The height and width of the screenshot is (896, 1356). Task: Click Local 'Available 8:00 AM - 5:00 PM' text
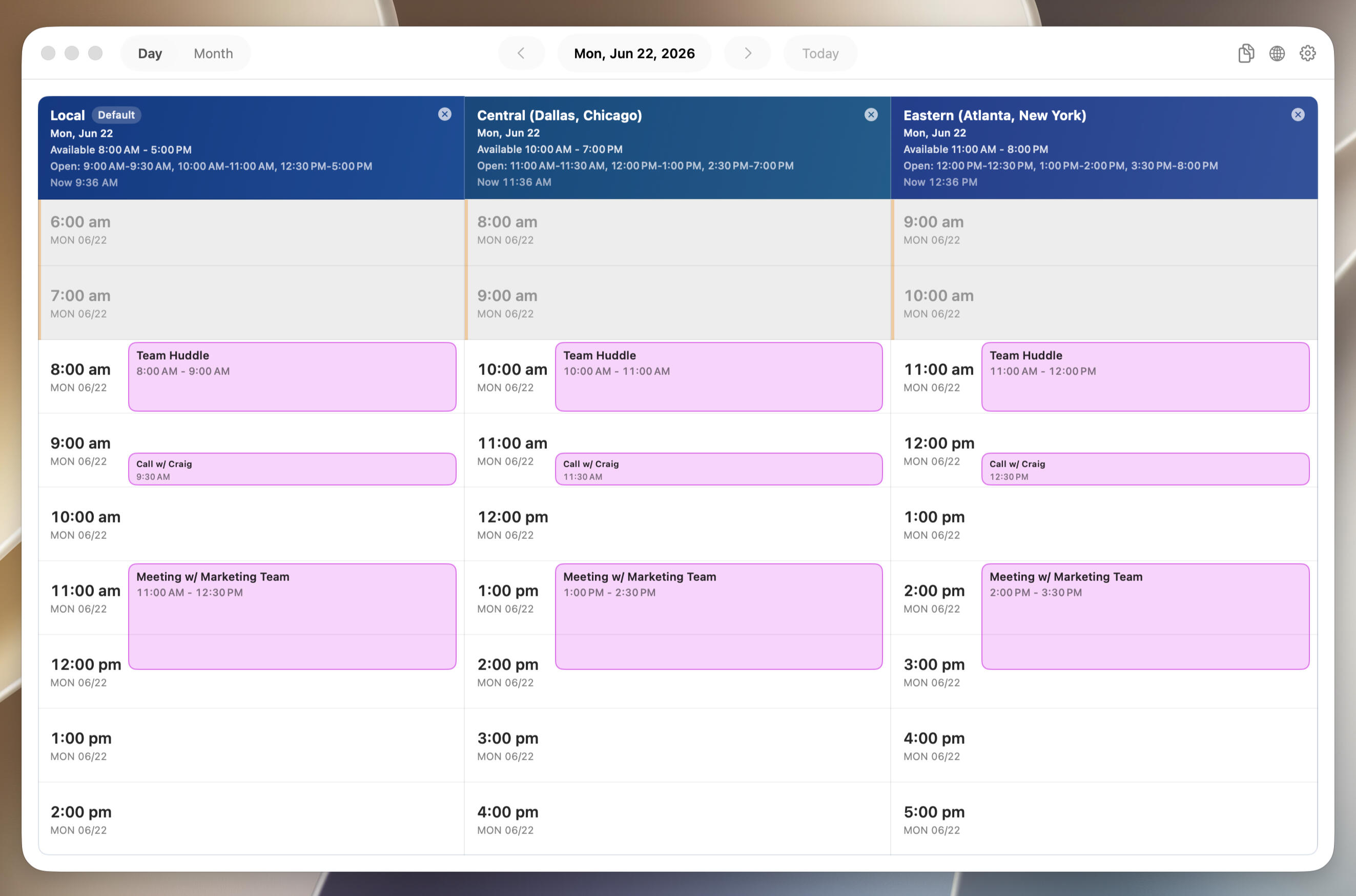(120, 150)
